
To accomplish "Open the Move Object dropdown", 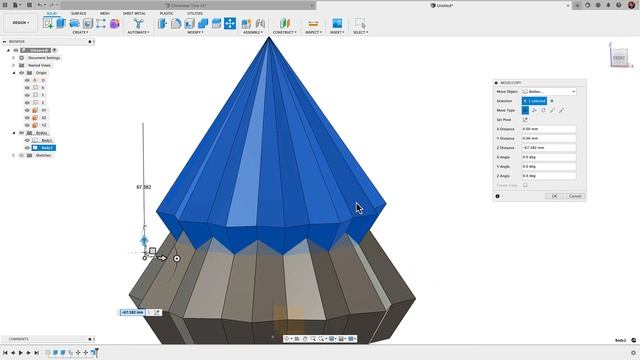I will click(549, 91).
